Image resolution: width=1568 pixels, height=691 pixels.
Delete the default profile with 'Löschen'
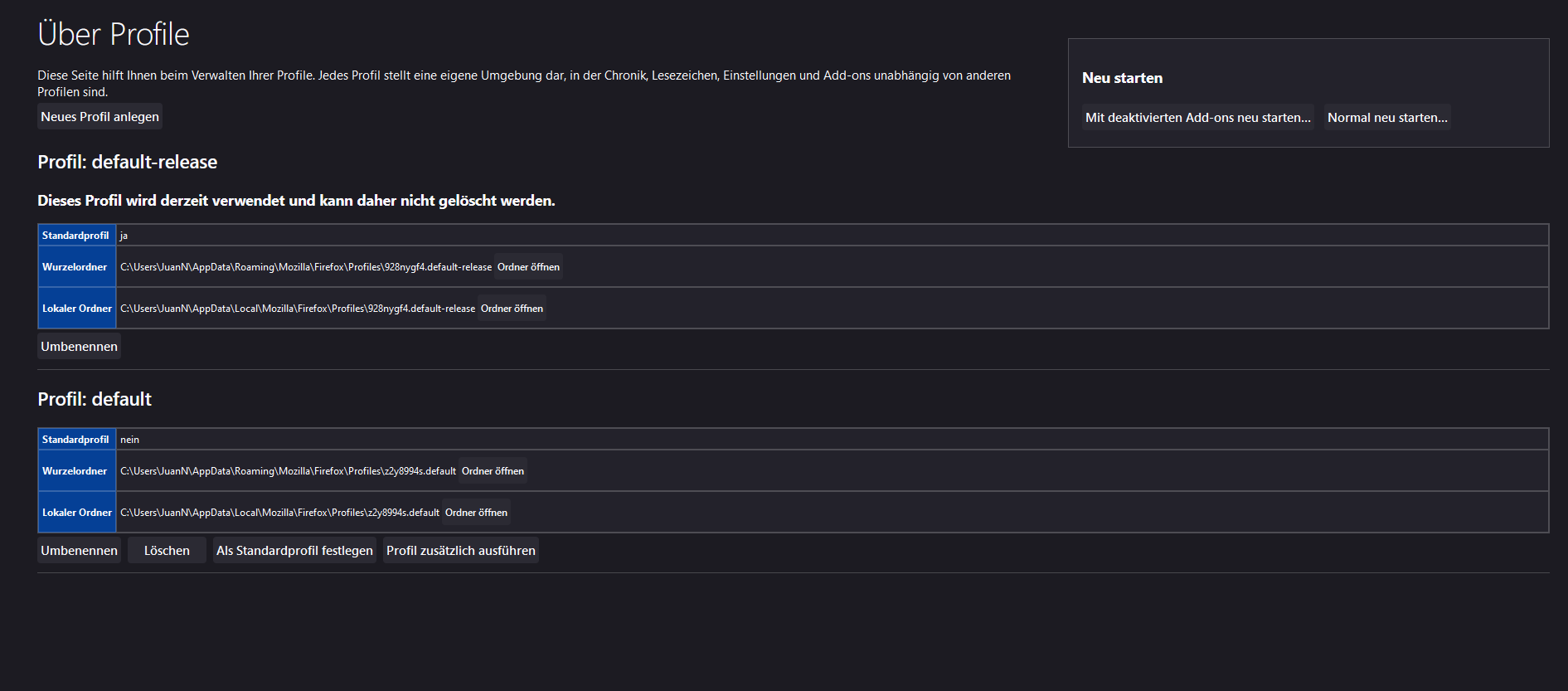(167, 551)
